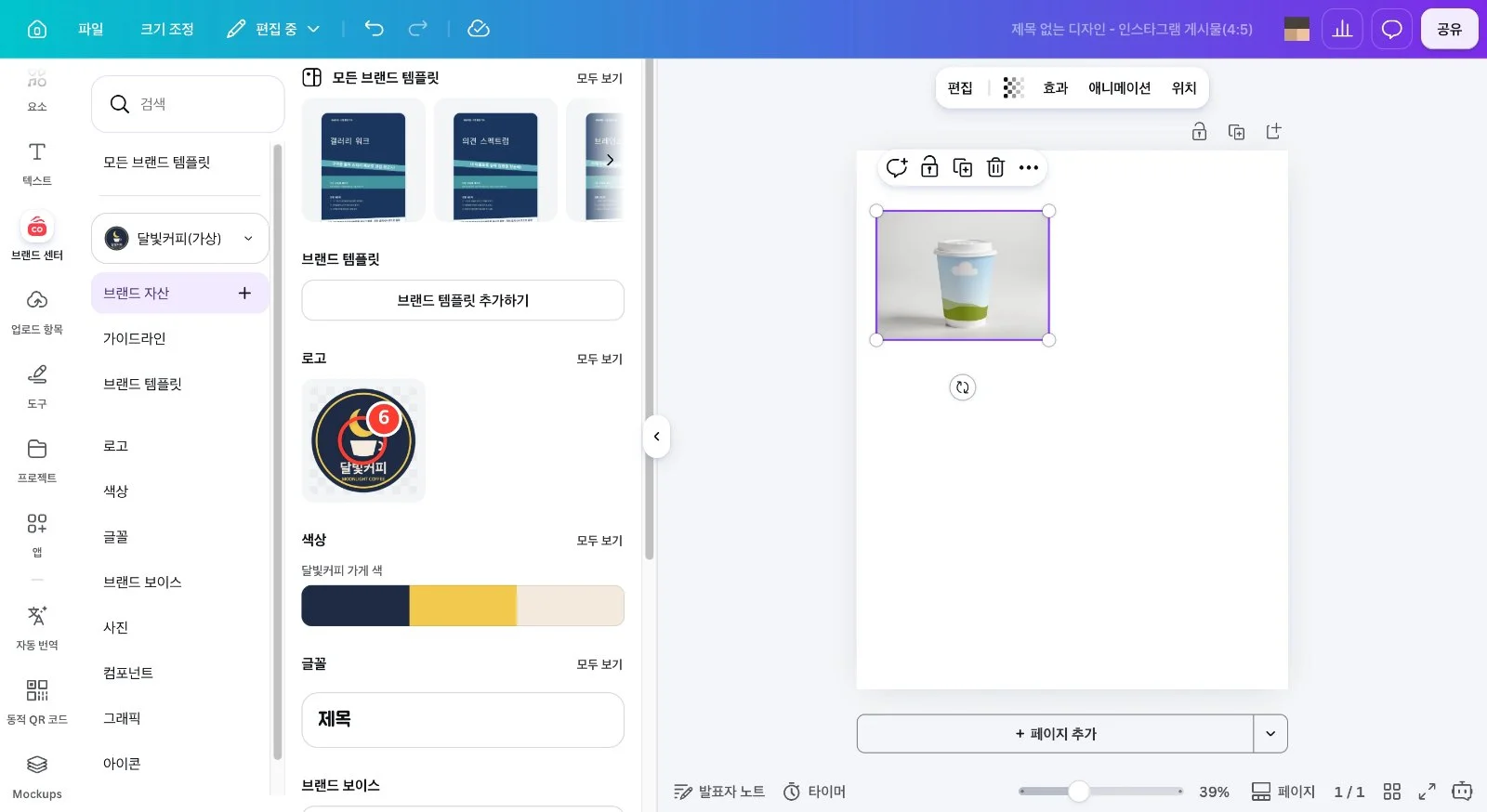Screen dimensions: 1487x812
Task: Select the 달빛커피 logo thumbnail
Action: coord(363,440)
